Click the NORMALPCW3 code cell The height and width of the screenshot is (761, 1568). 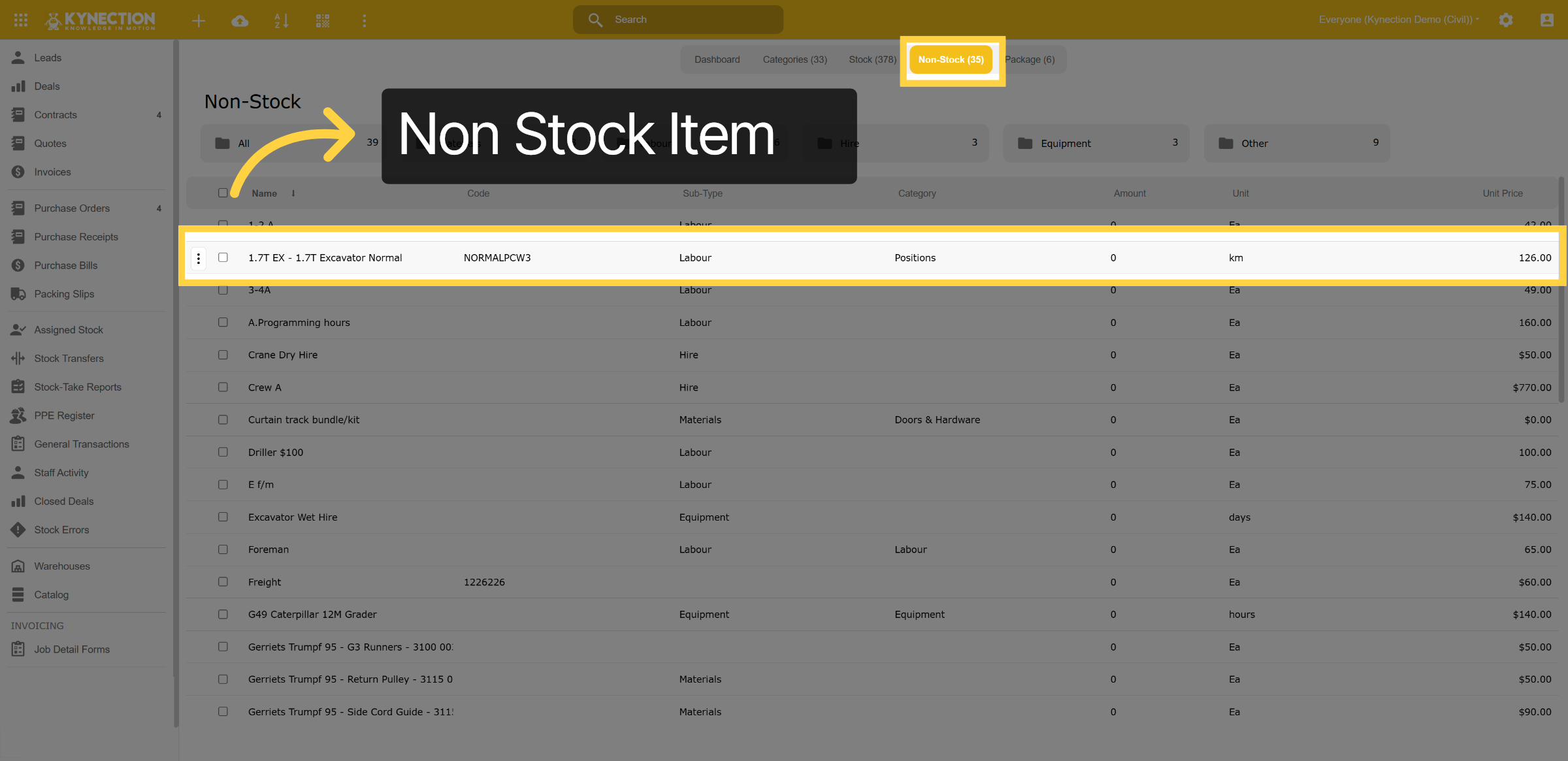(x=497, y=258)
